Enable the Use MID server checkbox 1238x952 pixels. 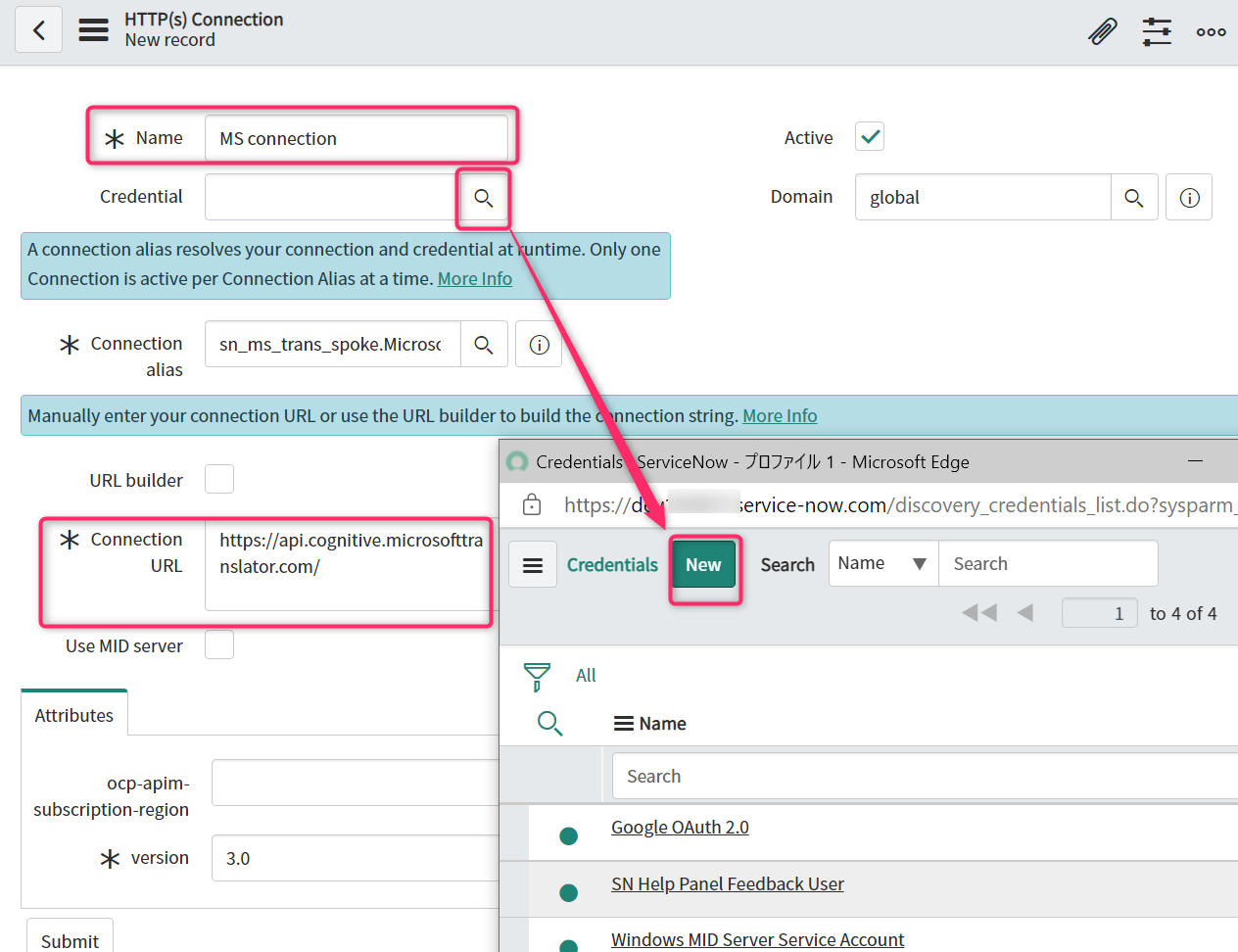point(218,644)
